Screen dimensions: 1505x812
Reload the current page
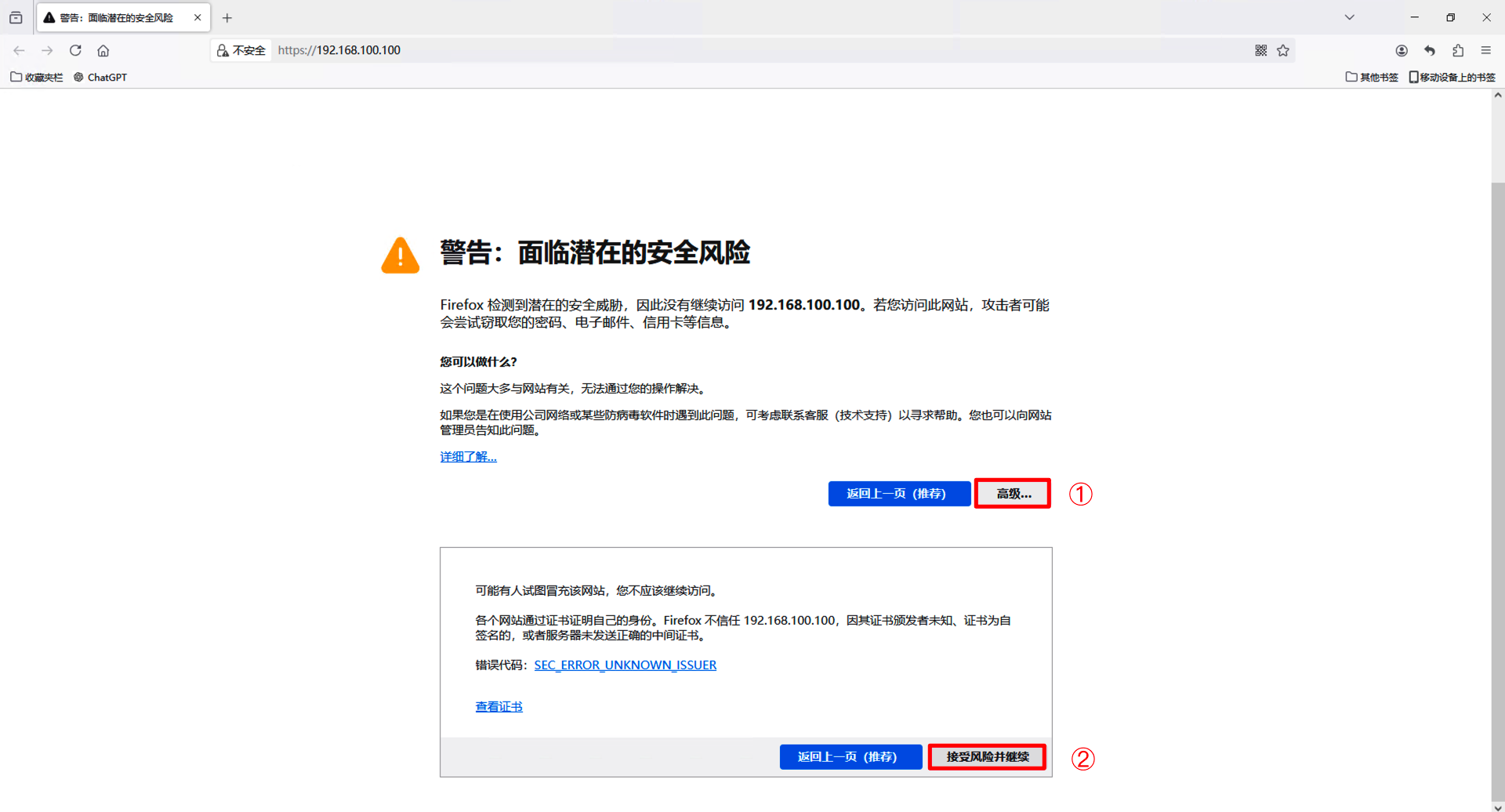point(75,50)
